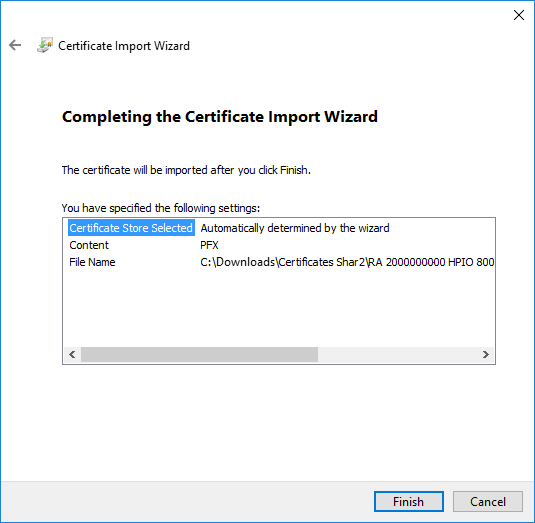Click the C:\Downloads file path value

[x=347, y=262]
